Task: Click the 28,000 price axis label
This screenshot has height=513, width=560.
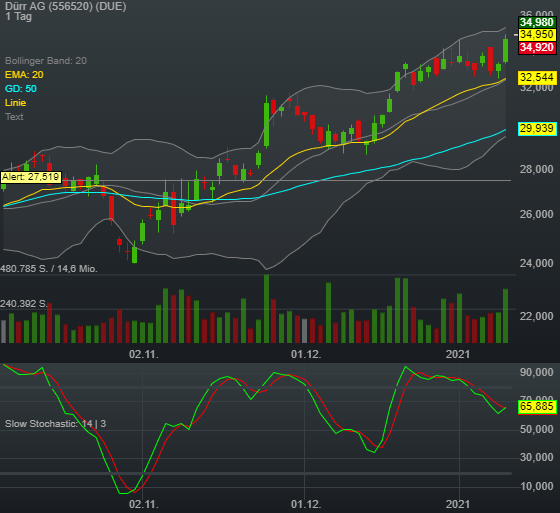Action: click(537, 169)
